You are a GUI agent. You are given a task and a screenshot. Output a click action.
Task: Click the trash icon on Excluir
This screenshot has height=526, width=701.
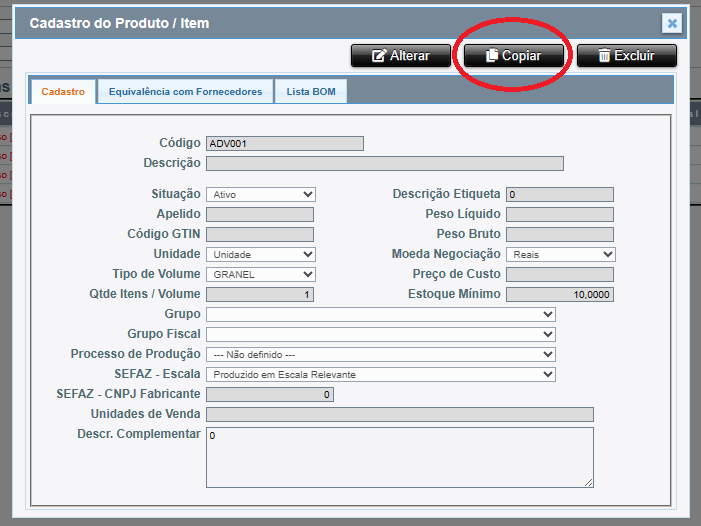(x=604, y=56)
